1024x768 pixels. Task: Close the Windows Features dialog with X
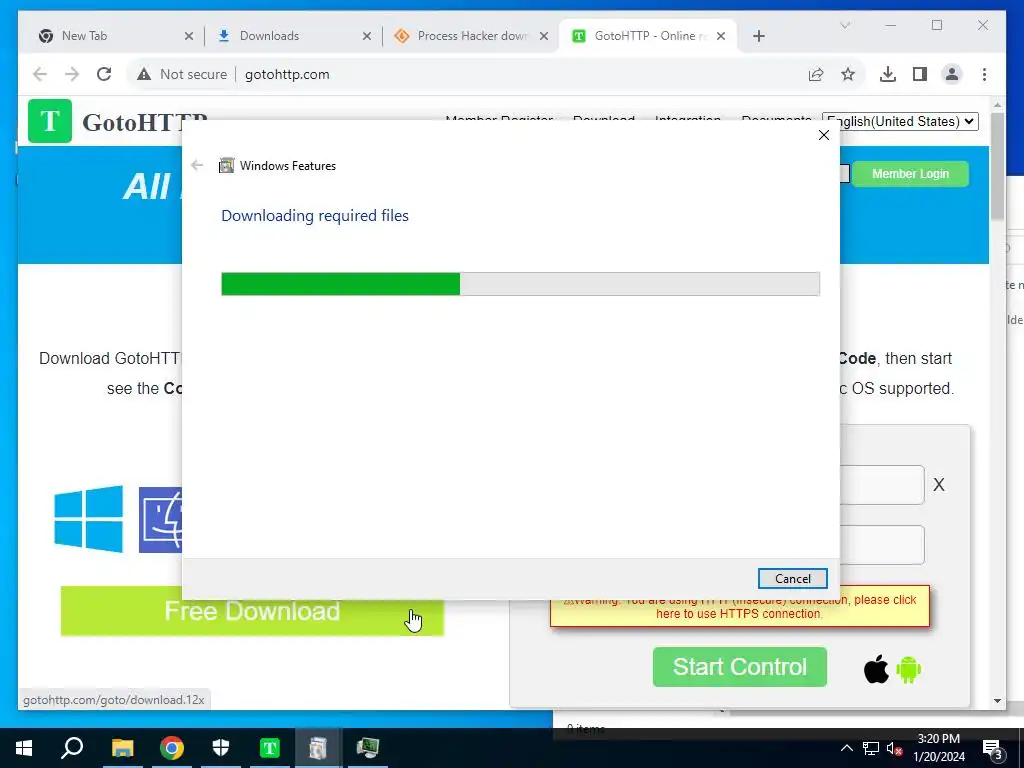(824, 135)
